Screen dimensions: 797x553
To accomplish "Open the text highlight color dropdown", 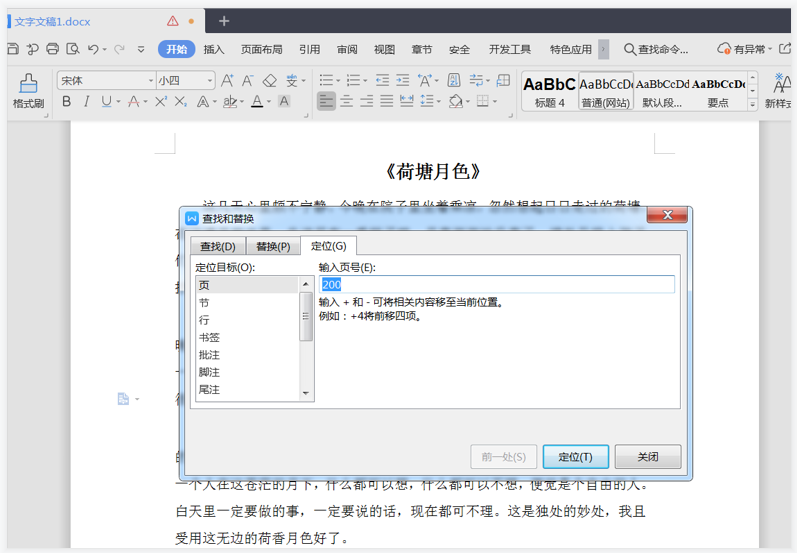I will click(x=241, y=102).
